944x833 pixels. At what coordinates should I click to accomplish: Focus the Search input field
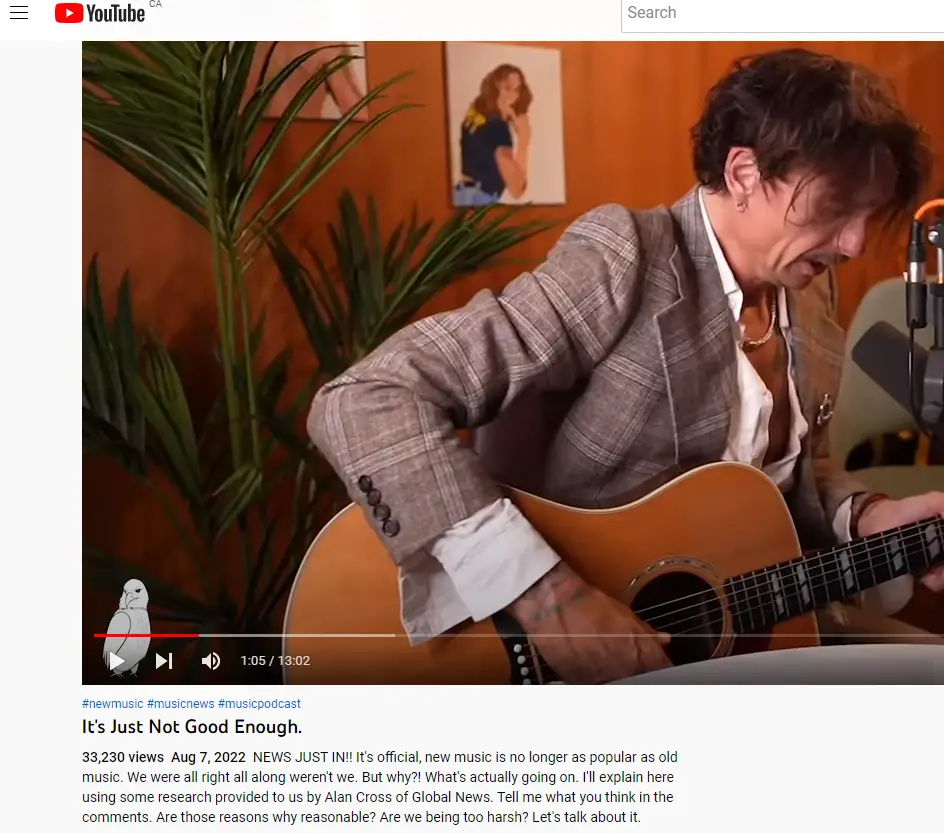click(x=783, y=13)
